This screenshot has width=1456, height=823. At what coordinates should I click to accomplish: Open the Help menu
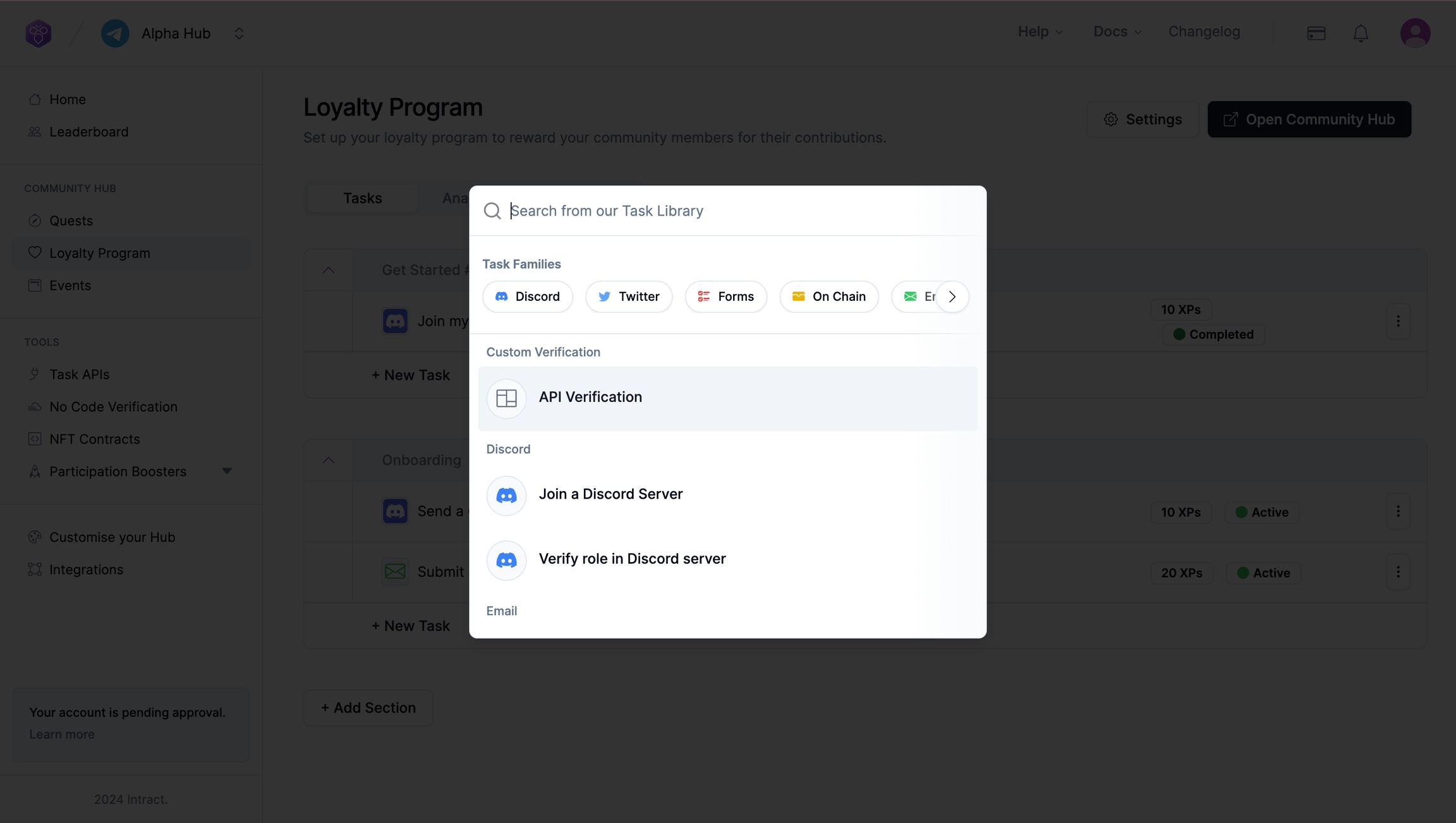(1040, 32)
